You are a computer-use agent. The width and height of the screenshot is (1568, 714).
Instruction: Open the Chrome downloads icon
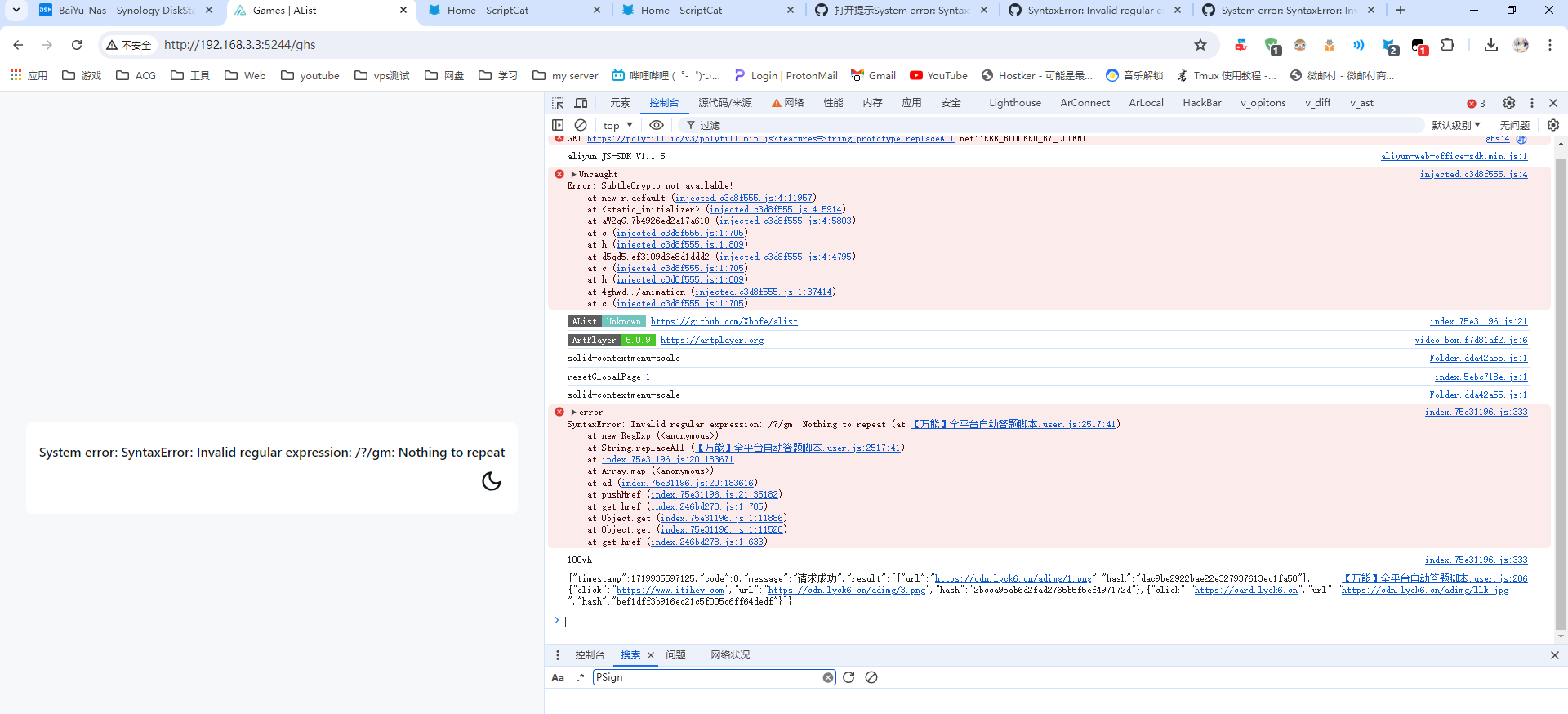pos(1491,45)
